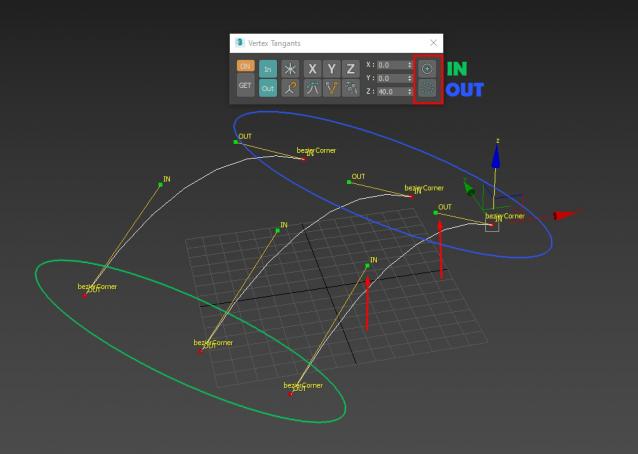
Task: Click the curve icon below the X button
Action: [x=312, y=88]
